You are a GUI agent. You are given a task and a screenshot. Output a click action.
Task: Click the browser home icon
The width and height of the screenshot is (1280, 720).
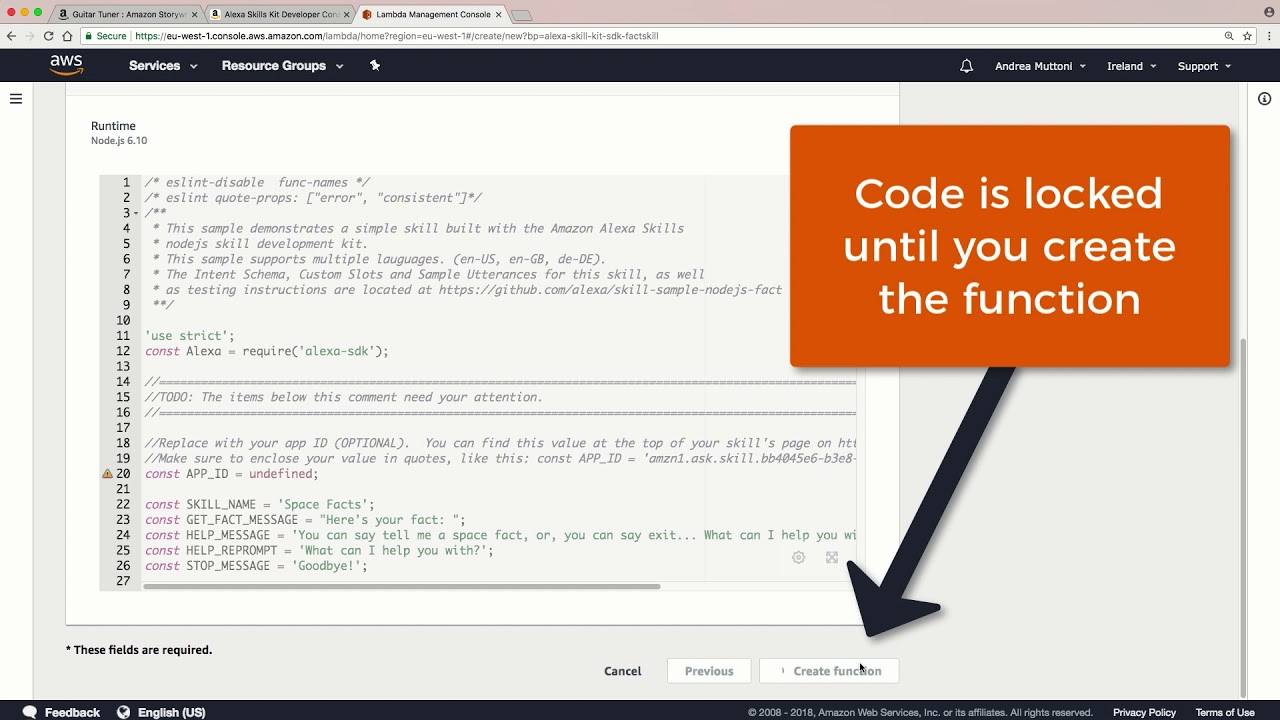pos(67,36)
